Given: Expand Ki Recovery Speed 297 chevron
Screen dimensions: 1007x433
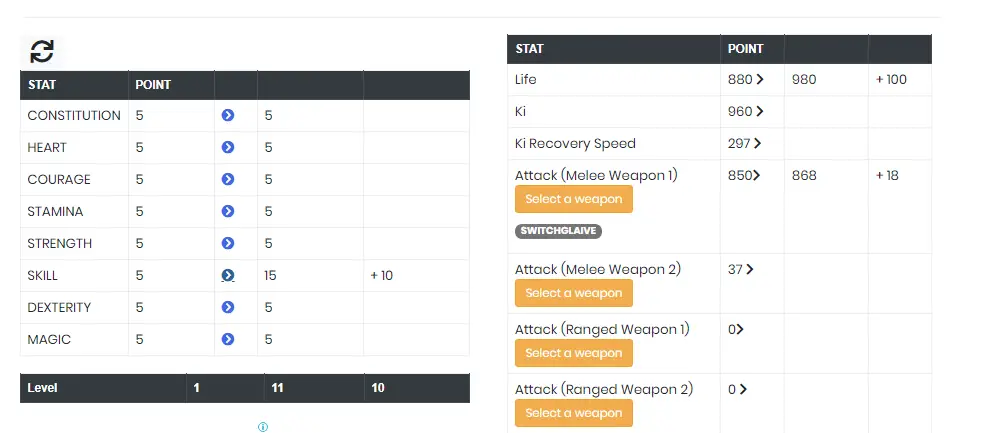Looking at the screenshot, I should [x=757, y=143].
